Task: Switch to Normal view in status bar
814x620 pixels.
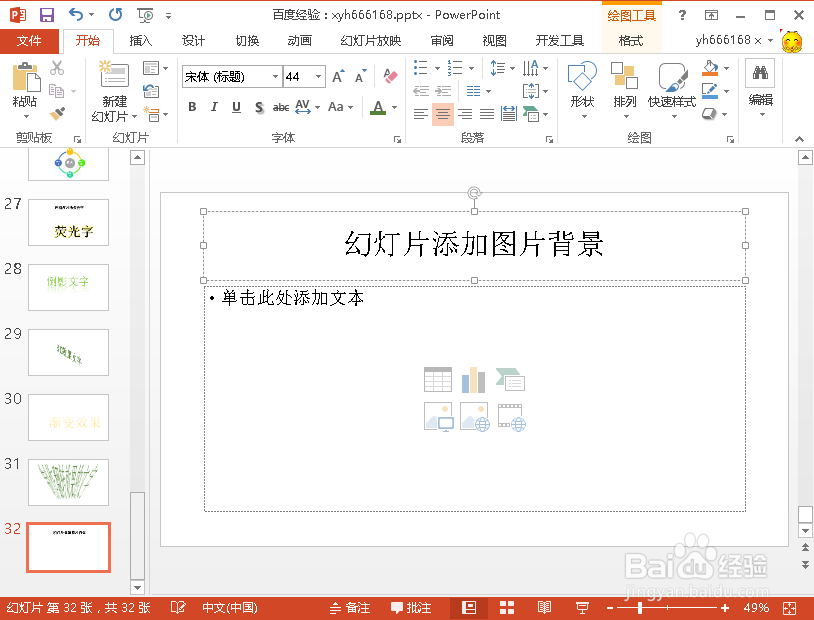Action: pos(469,608)
